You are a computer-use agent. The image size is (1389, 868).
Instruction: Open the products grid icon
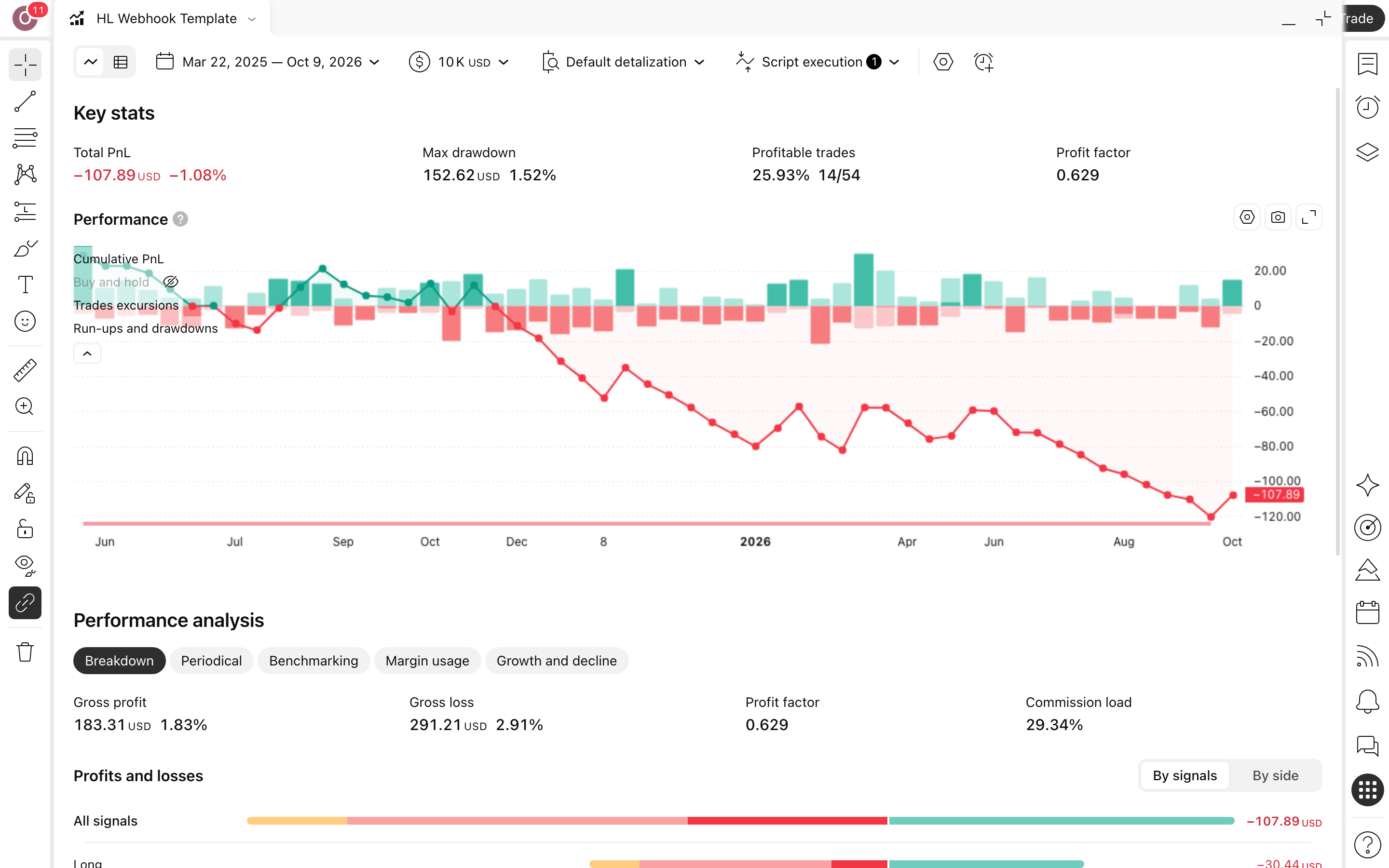(x=1367, y=790)
